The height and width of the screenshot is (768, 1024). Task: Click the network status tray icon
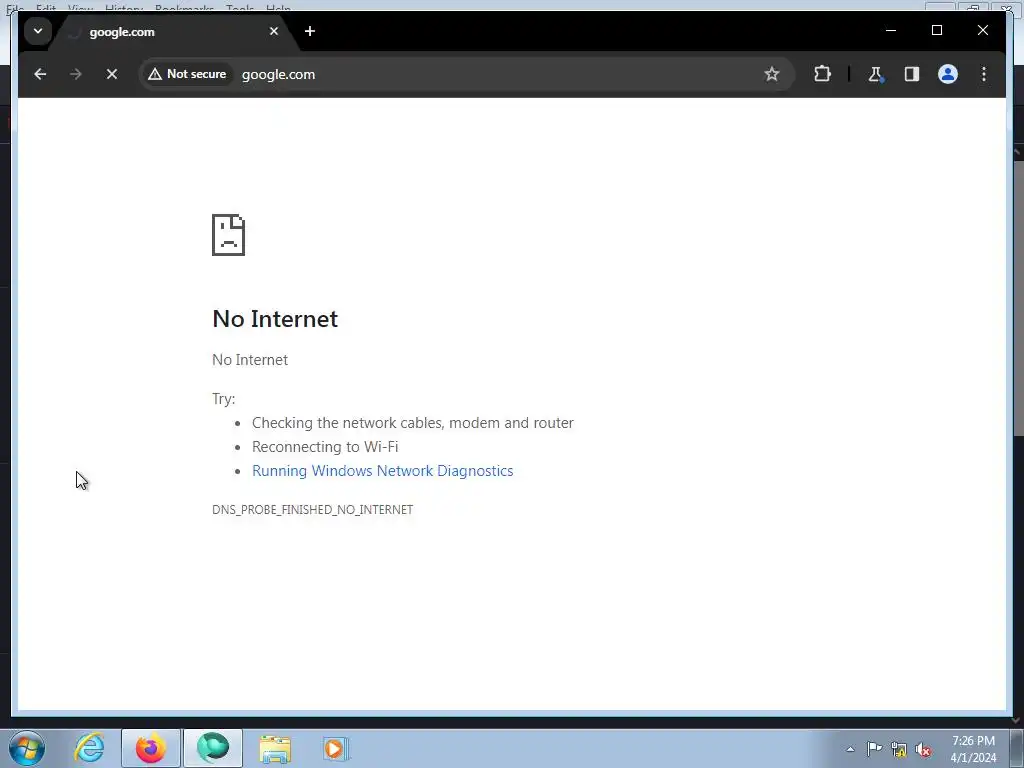899,750
